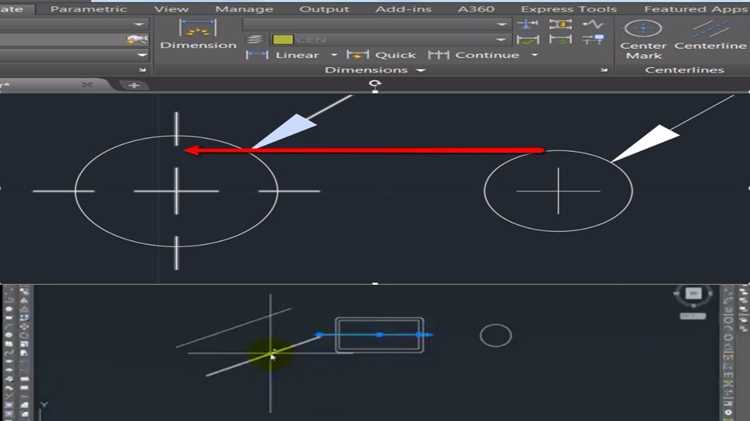750x421 pixels.
Task: Select the Center Mark tool
Action: (643, 39)
